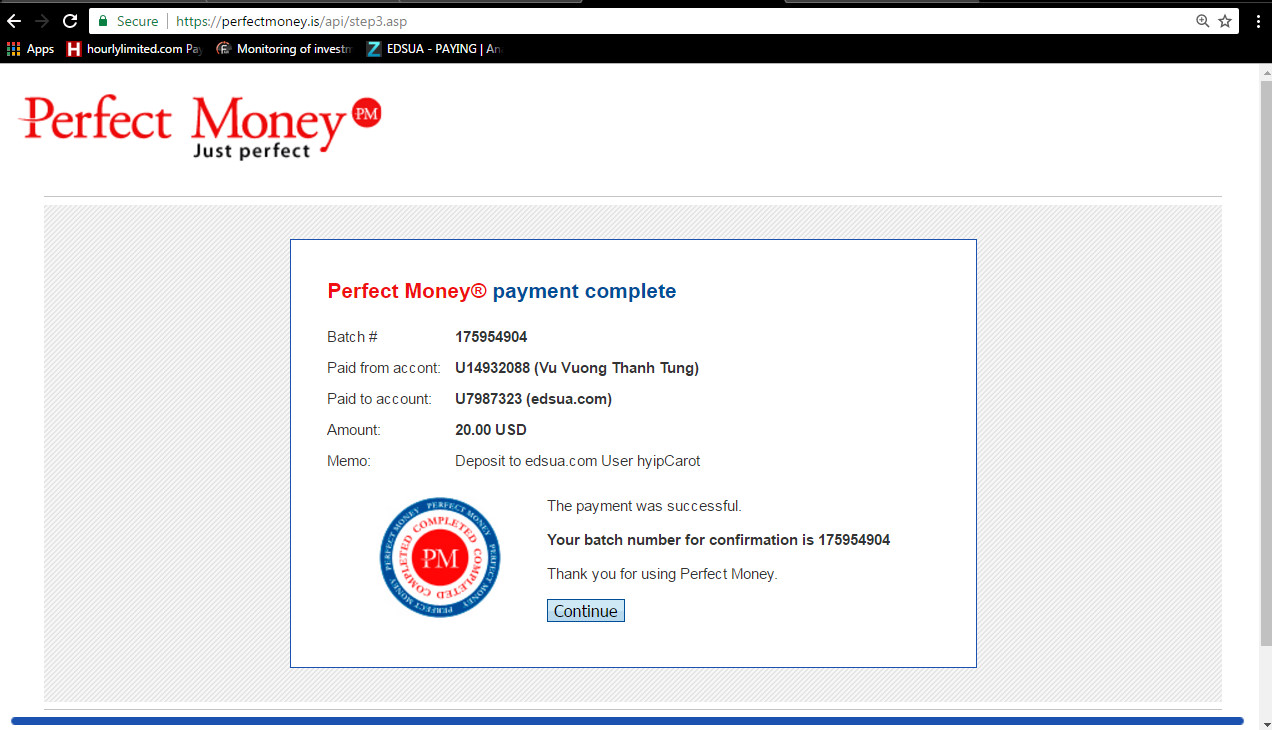1272x730 pixels.
Task: Open the hourlylimited.com bookmark
Action: click(134, 49)
